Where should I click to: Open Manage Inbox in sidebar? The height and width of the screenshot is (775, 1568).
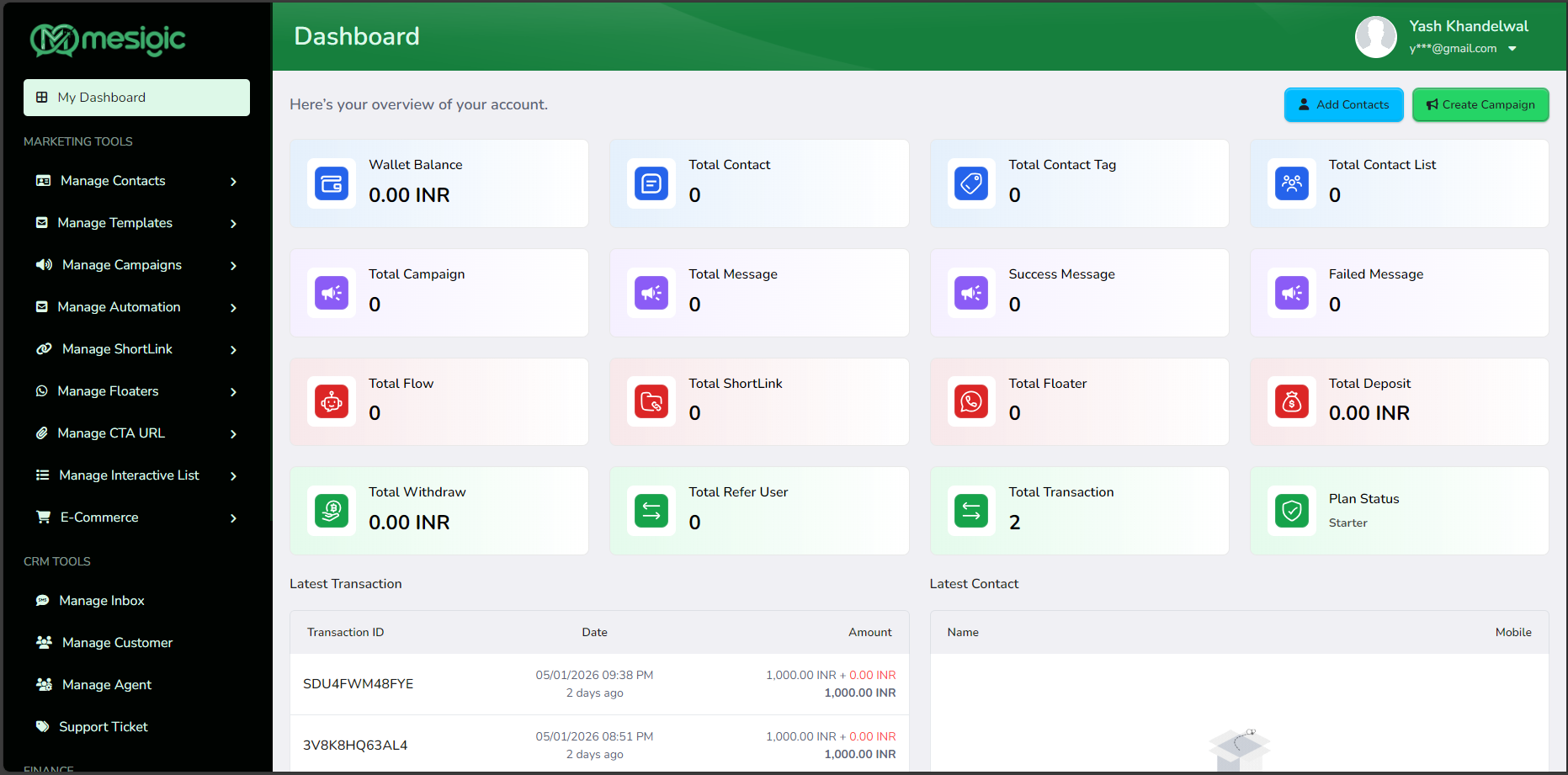pyautogui.click(x=101, y=601)
